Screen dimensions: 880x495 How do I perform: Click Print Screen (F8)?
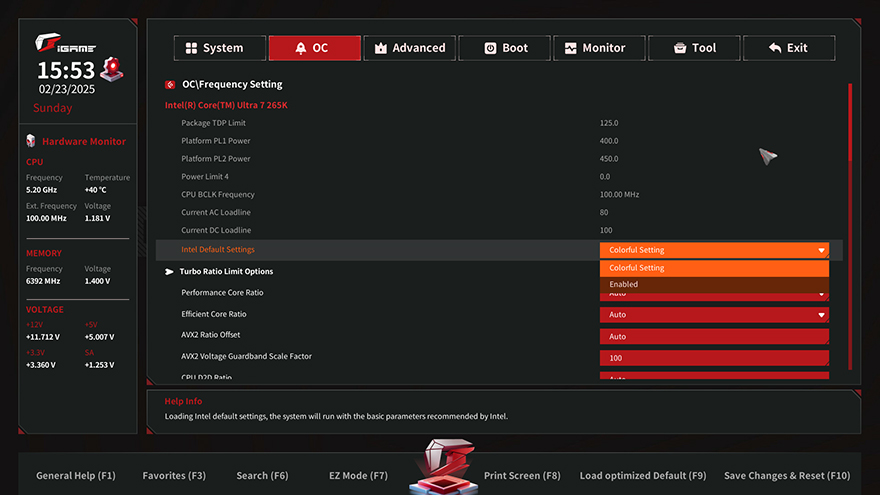[x=522, y=475]
